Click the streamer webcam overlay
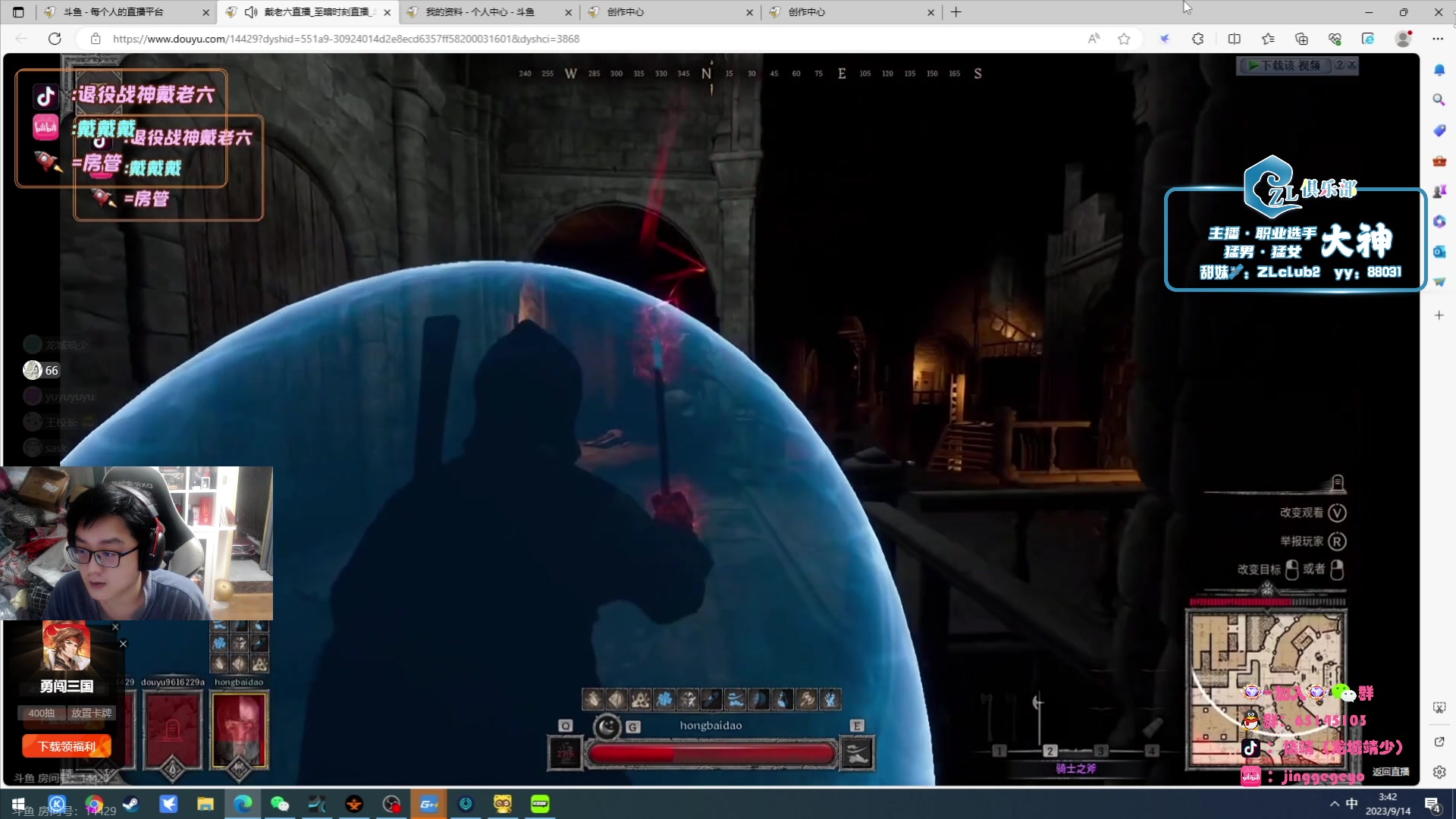Viewport: 1456px width, 819px height. [136, 543]
